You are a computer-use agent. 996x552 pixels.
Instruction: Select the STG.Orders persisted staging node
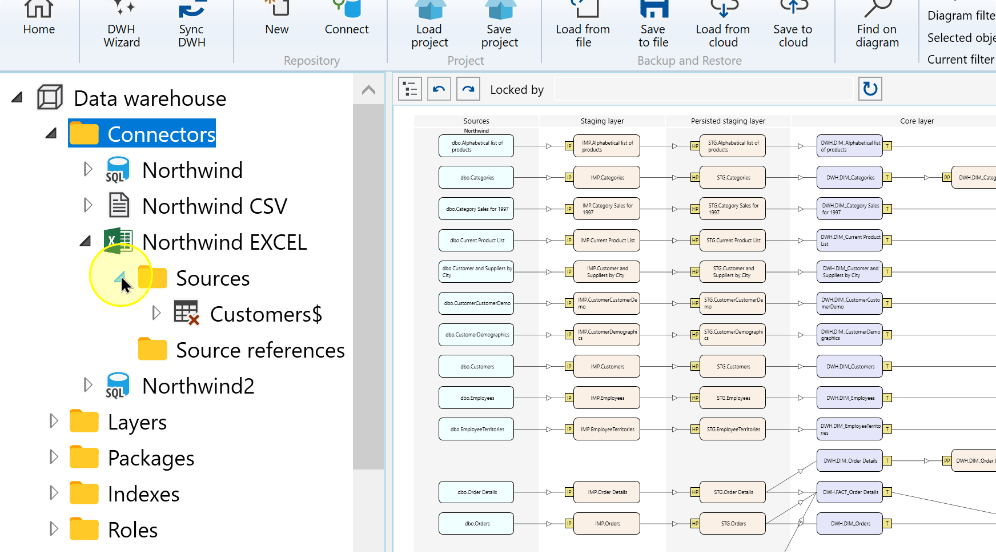coord(732,523)
